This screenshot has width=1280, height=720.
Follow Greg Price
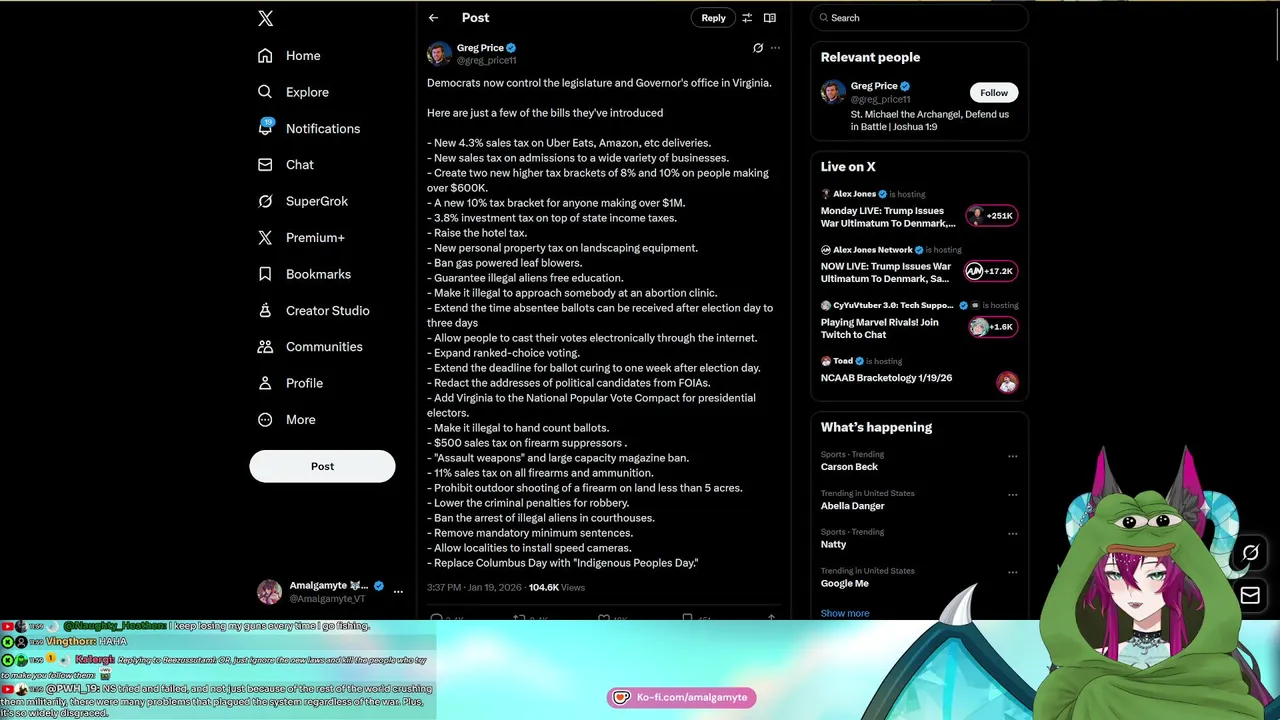994,93
